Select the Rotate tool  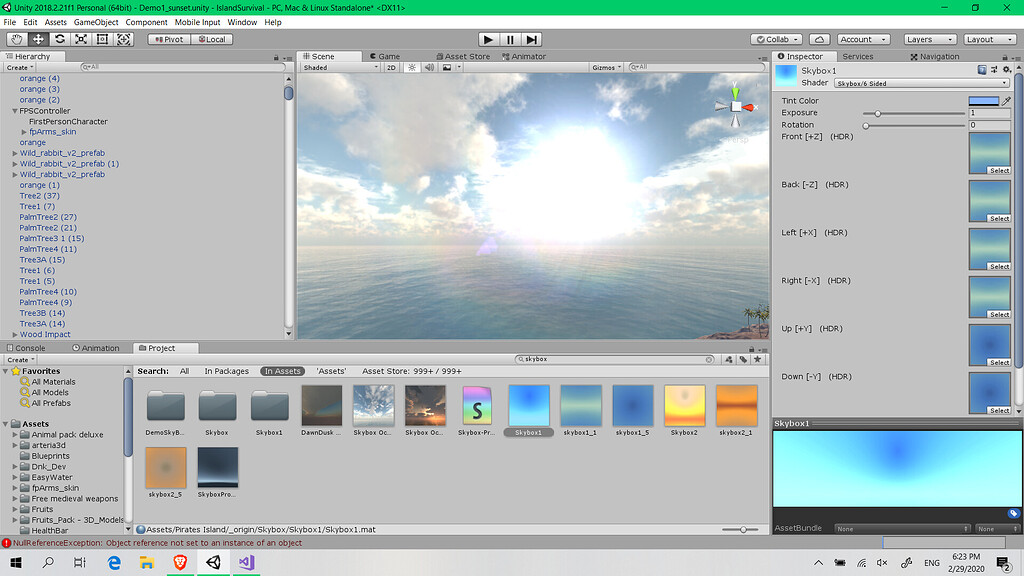tap(59, 39)
